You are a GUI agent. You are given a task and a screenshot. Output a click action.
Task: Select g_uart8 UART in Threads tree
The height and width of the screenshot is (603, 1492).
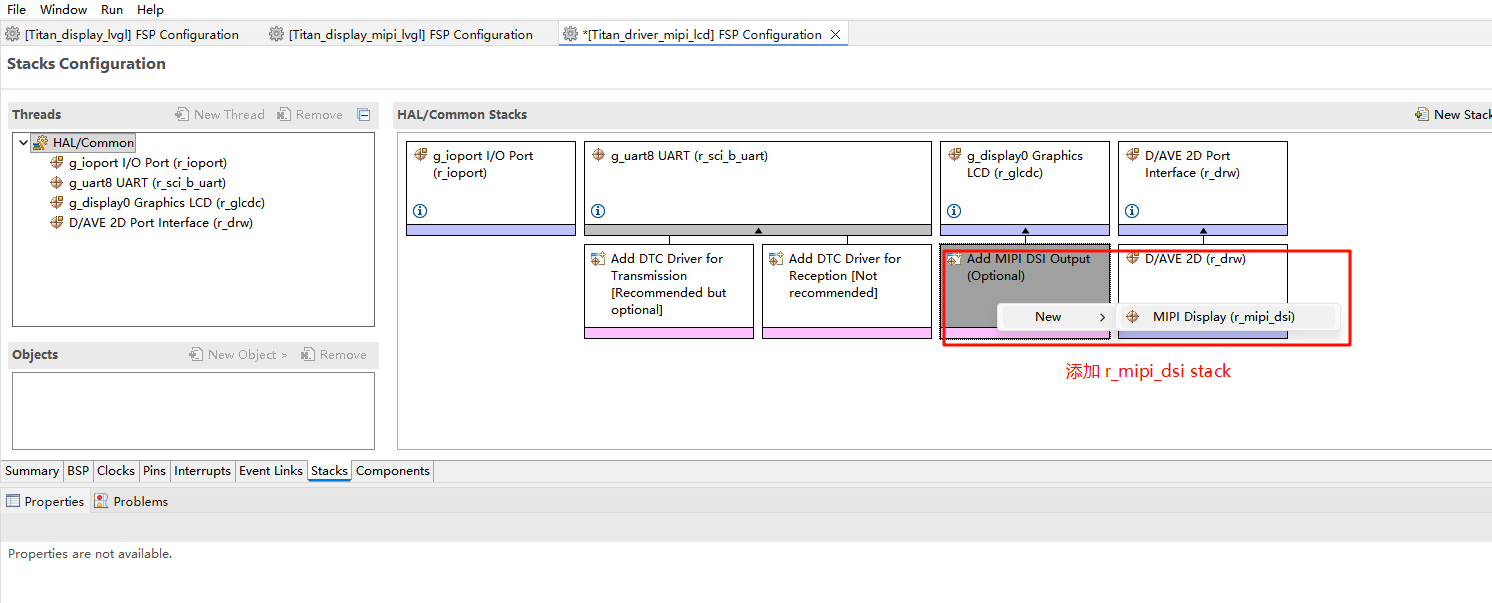146,183
